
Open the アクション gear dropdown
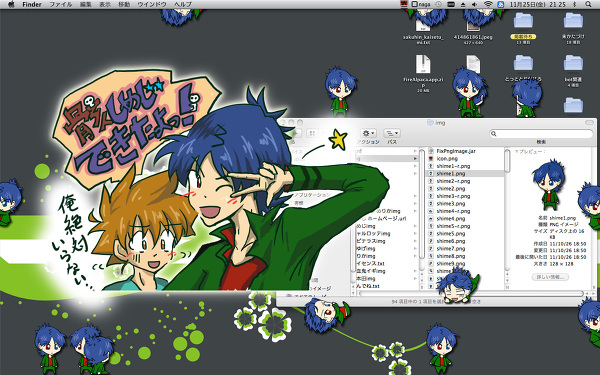tap(368, 133)
